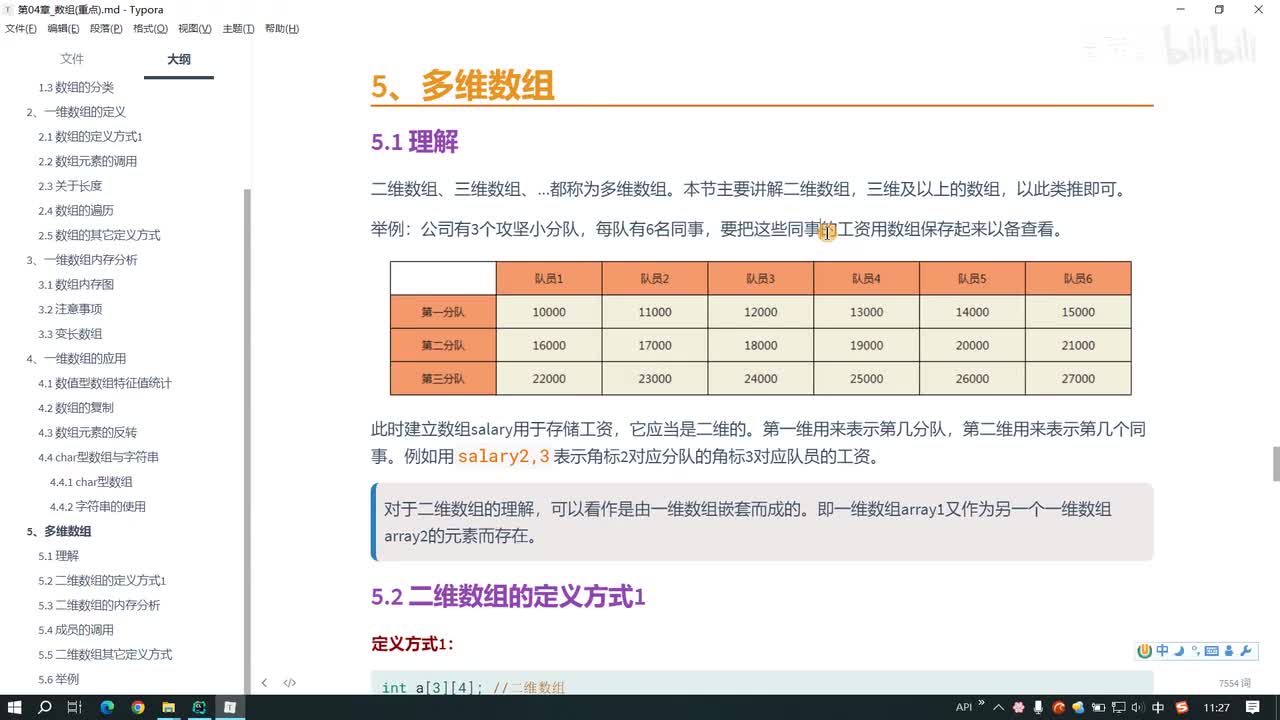Click the word count 7554 词
The image size is (1280, 720).
pyautogui.click(x=1235, y=683)
